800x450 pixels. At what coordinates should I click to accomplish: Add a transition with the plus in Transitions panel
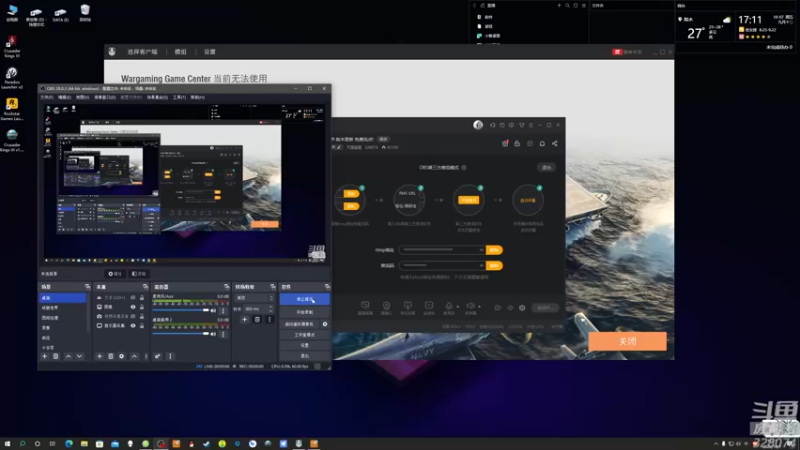tap(244, 319)
